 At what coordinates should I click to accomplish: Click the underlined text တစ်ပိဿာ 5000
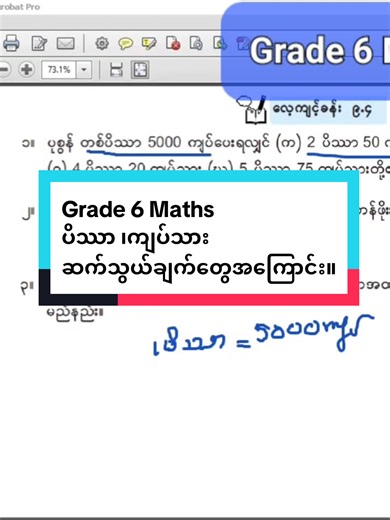click(131, 143)
